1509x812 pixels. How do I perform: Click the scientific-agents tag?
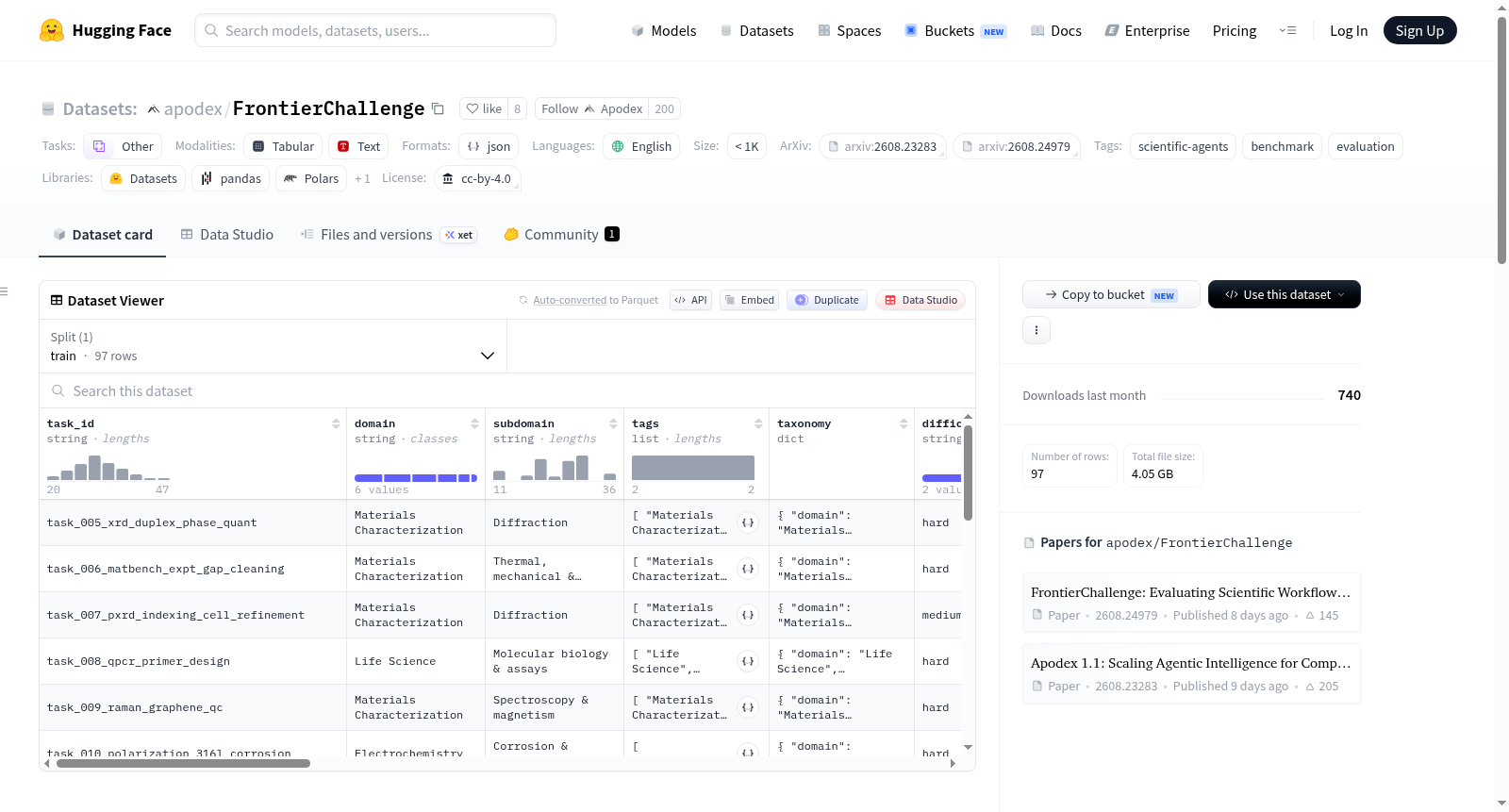1183,146
